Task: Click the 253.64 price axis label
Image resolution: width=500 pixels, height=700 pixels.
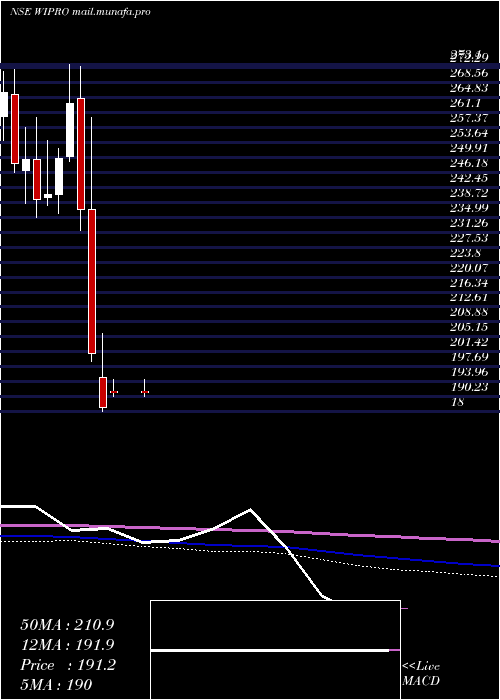Action: (469, 133)
